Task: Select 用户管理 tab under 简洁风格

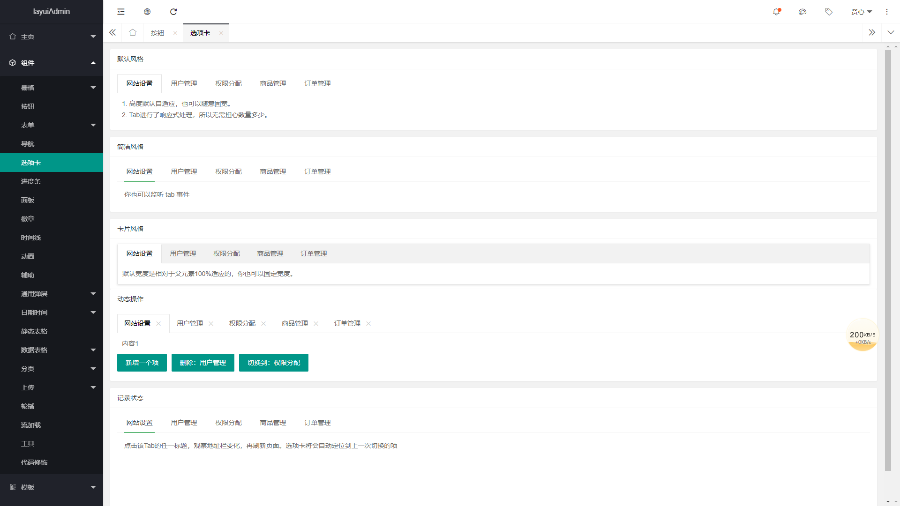Action: tap(184, 172)
